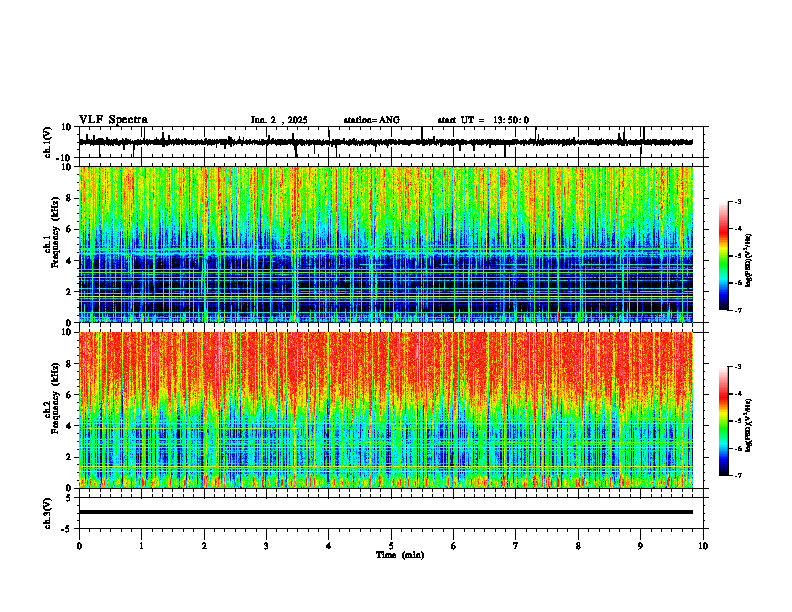Click inside the ch.2 spectrogram panel
This screenshot has width=792, height=612.
[386, 410]
